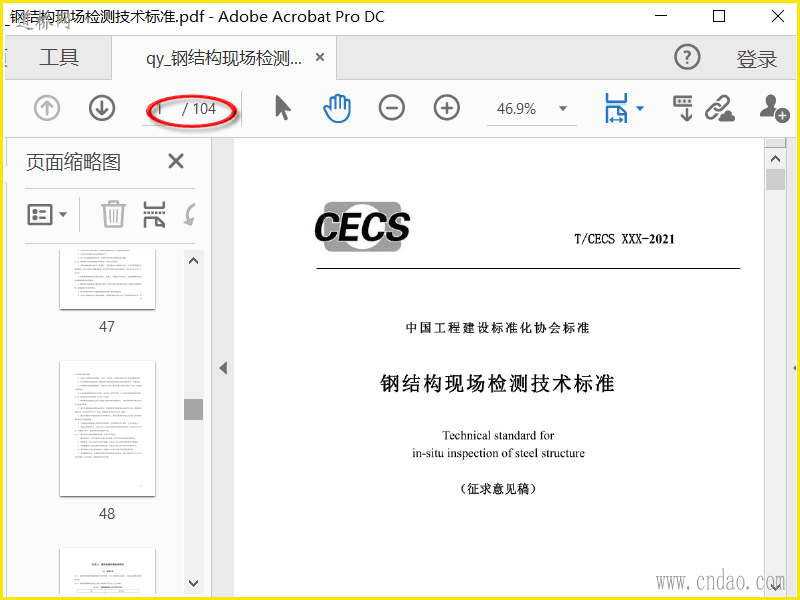Expand the right tools pane arrow

tap(794, 368)
